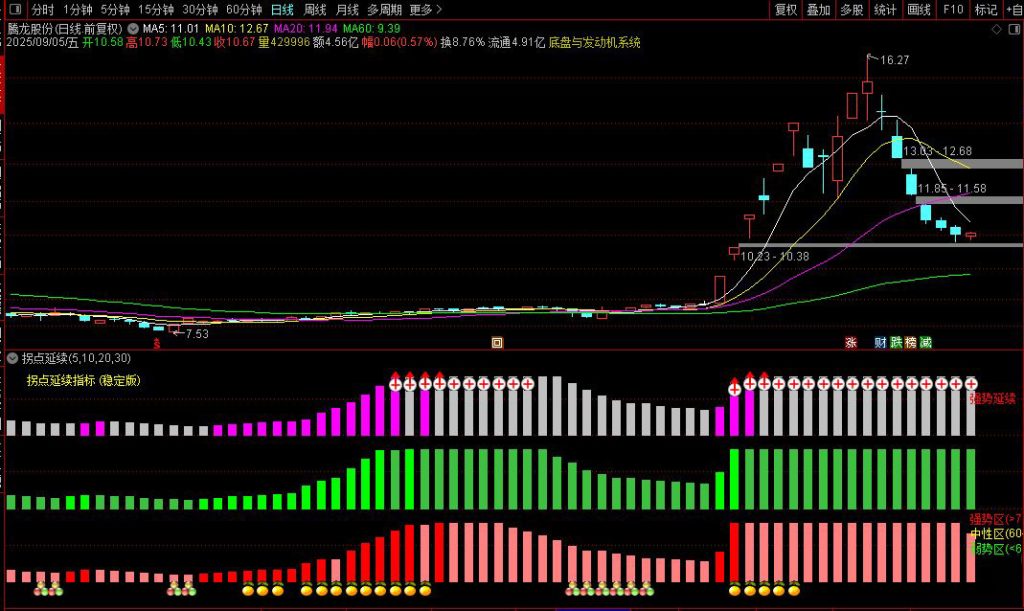Click the blue 财 event marker
Screen dimensions: 1024x611
point(880,342)
